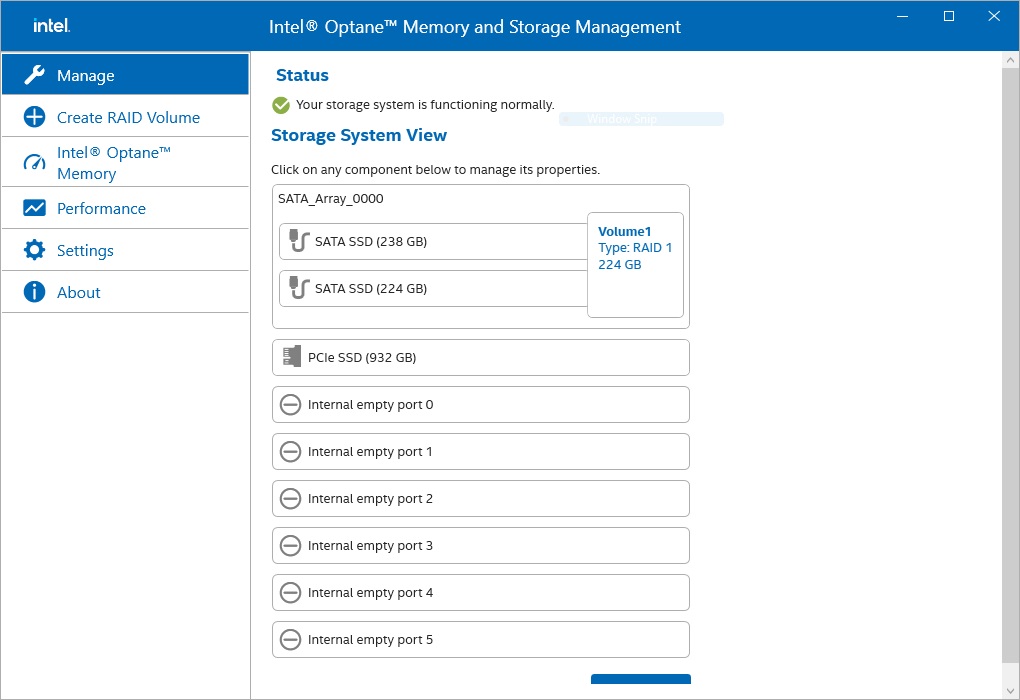Open the About page
This screenshot has height=700, width=1020.
coord(79,292)
